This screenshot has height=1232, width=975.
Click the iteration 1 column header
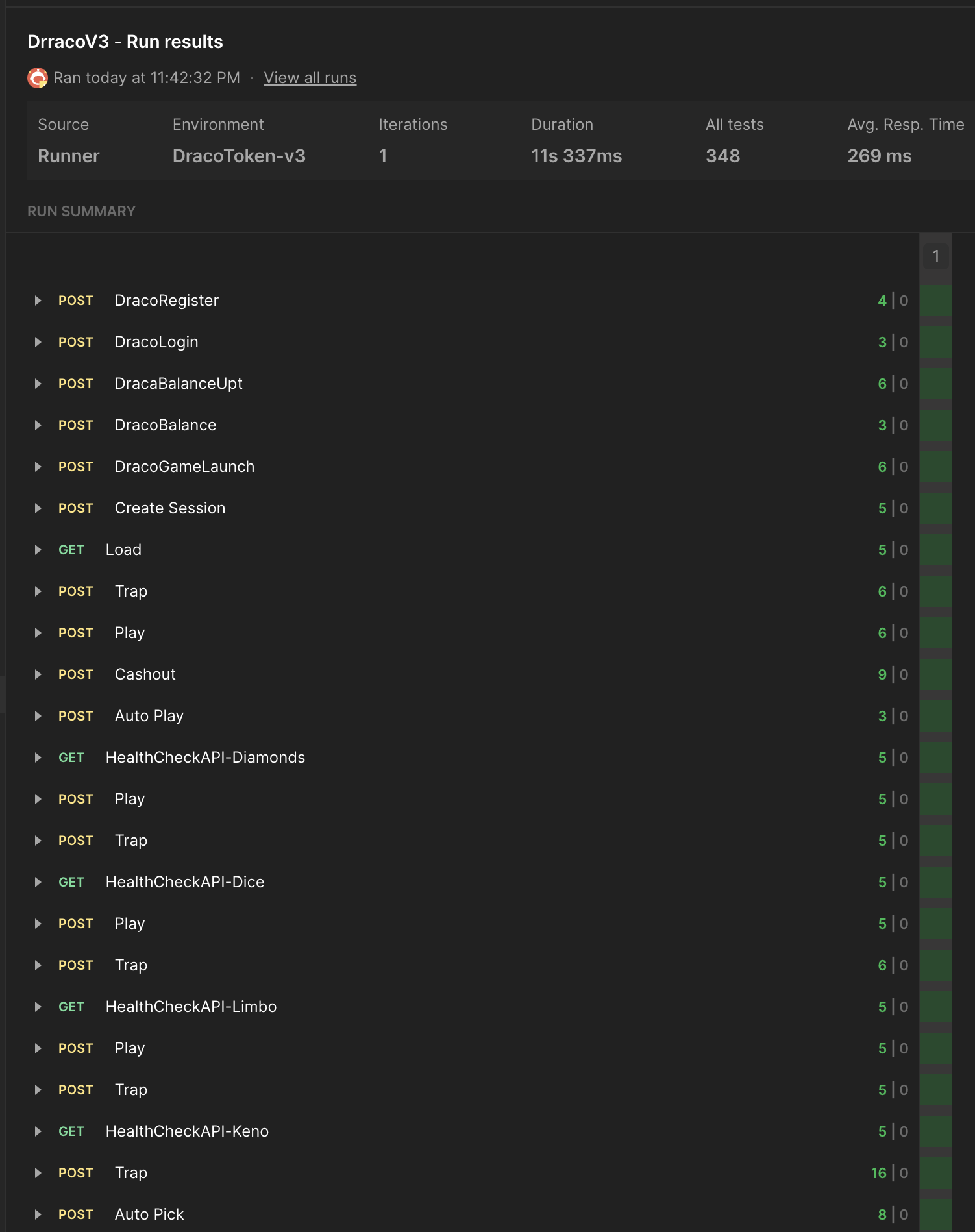coord(935,256)
